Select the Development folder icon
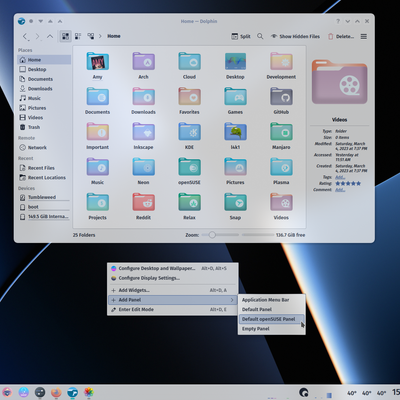 tap(281, 61)
